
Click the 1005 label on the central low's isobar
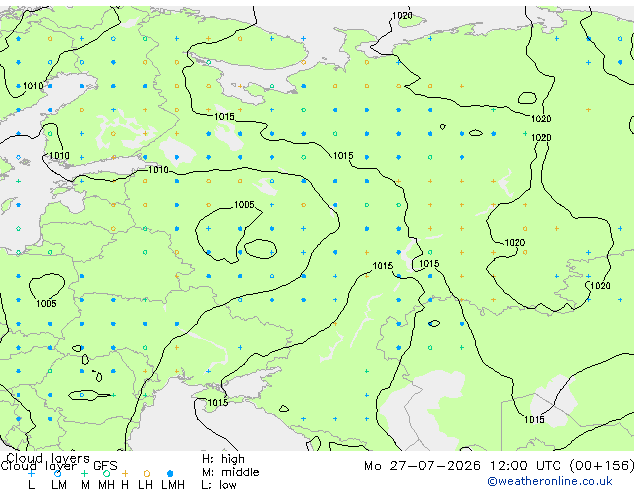coord(244,205)
